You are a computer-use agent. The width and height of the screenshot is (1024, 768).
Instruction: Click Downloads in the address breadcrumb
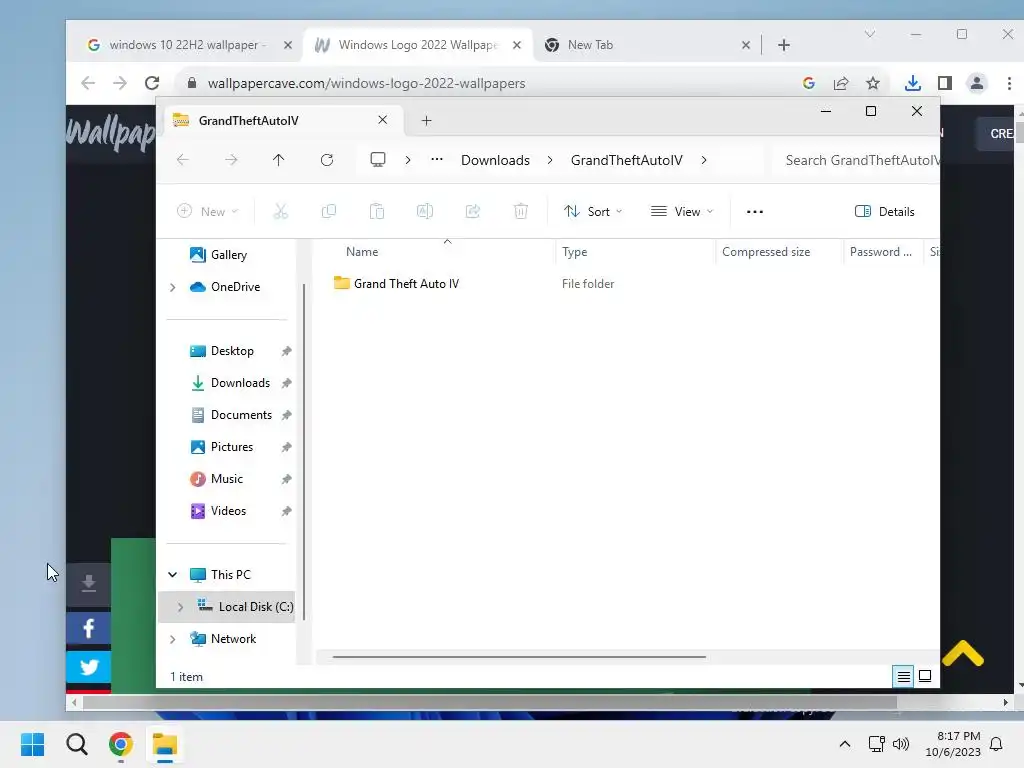coord(495,160)
